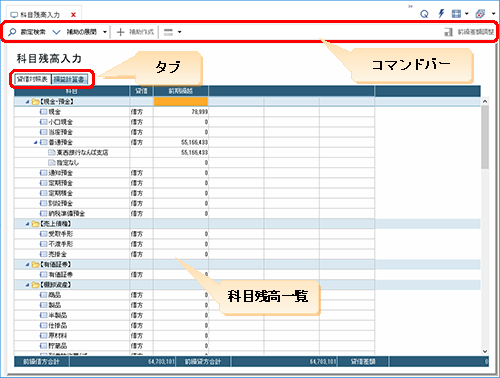Click the document icon beside 指定なし

click(51, 163)
